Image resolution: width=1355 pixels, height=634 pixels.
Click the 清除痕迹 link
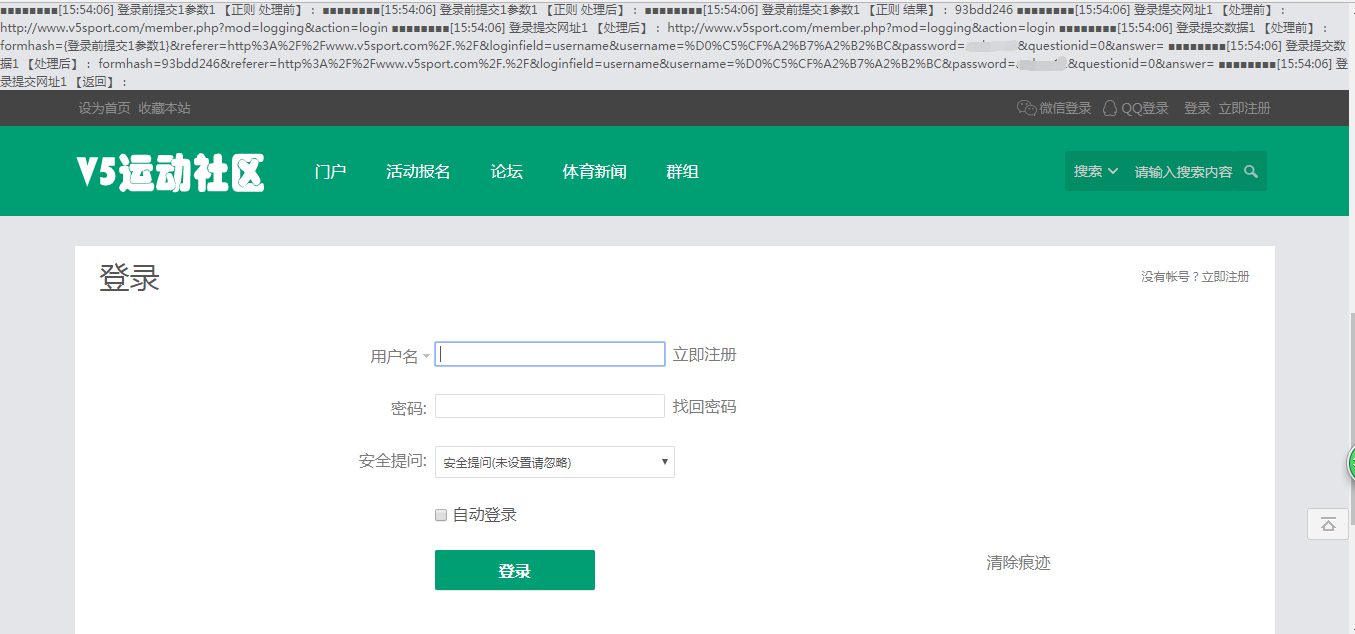(x=1018, y=563)
